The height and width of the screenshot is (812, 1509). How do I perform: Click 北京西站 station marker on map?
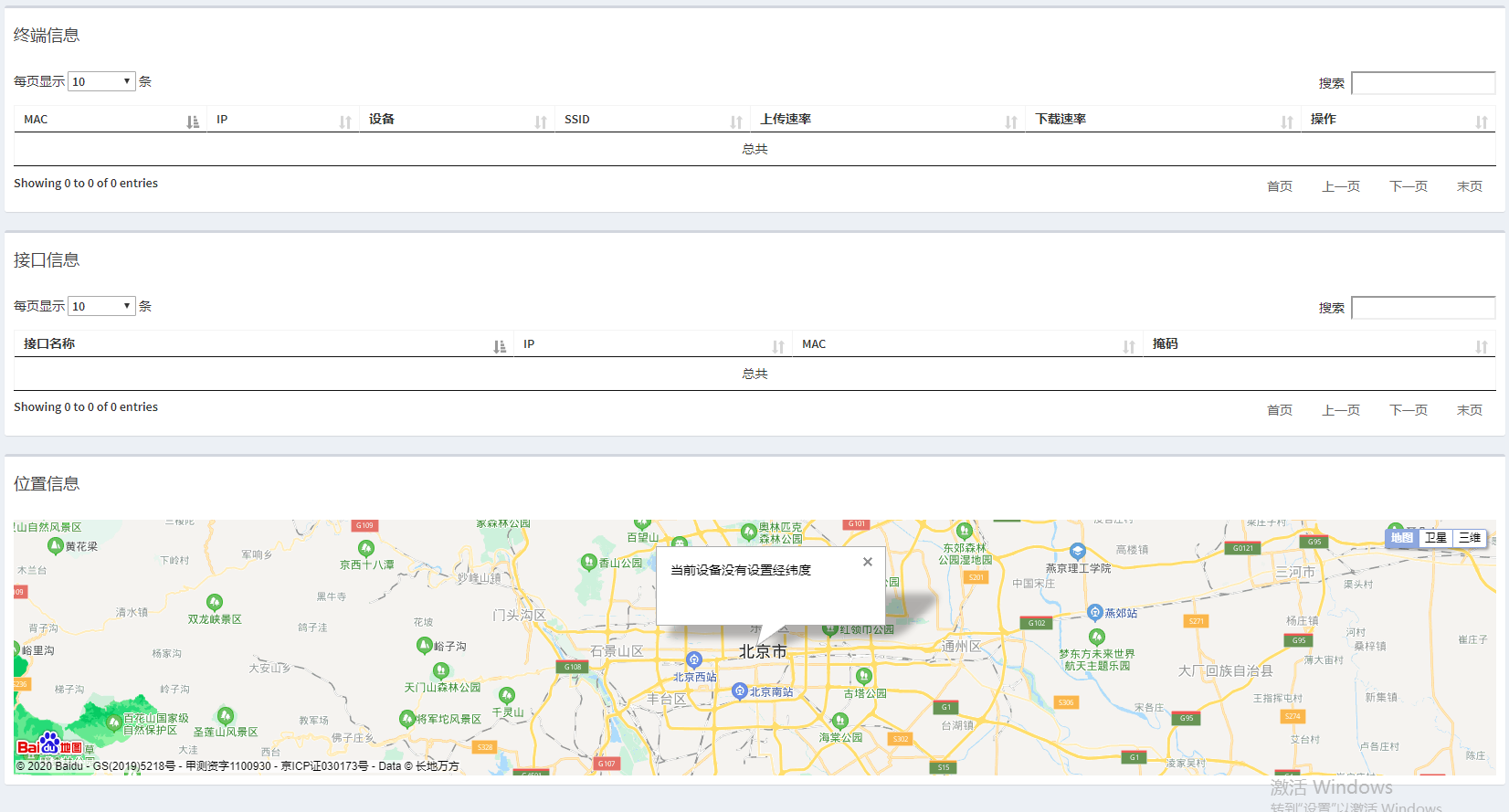(694, 660)
